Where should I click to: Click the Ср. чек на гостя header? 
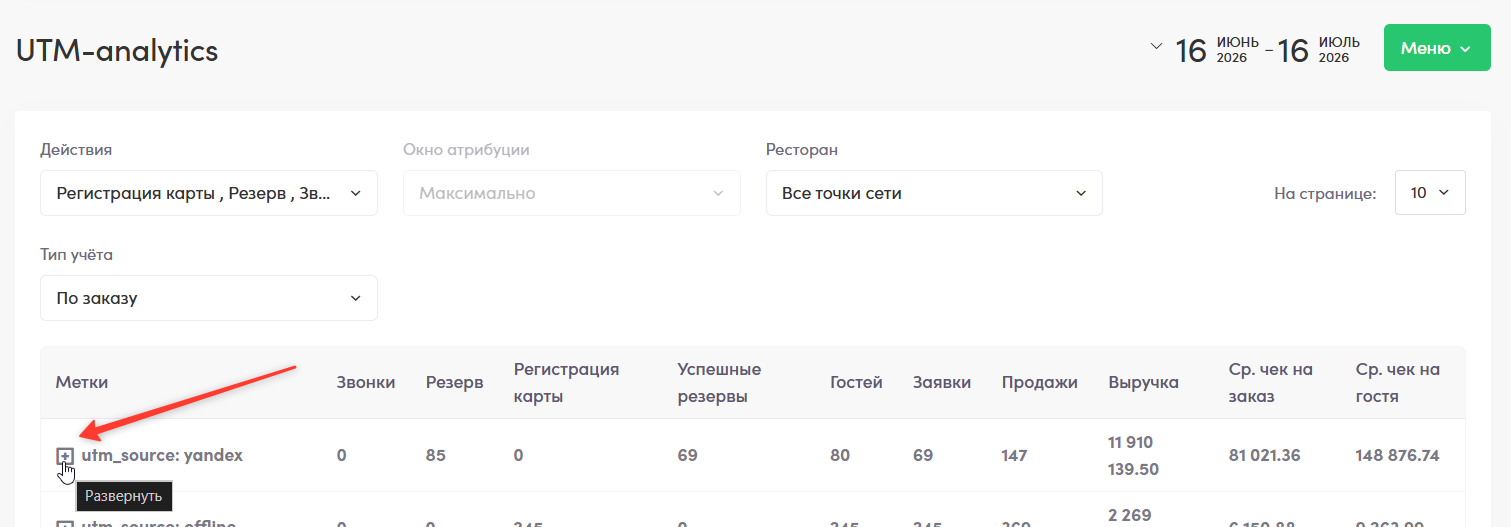(x=1398, y=383)
